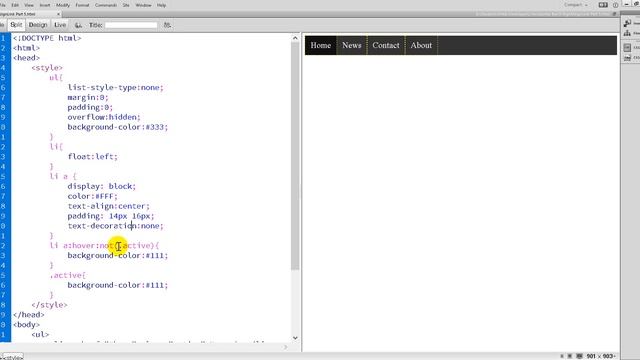The height and width of the screenshot is (360, 640).
Task: Click the '<body>' tag line
Action: [x=27, y=324]
